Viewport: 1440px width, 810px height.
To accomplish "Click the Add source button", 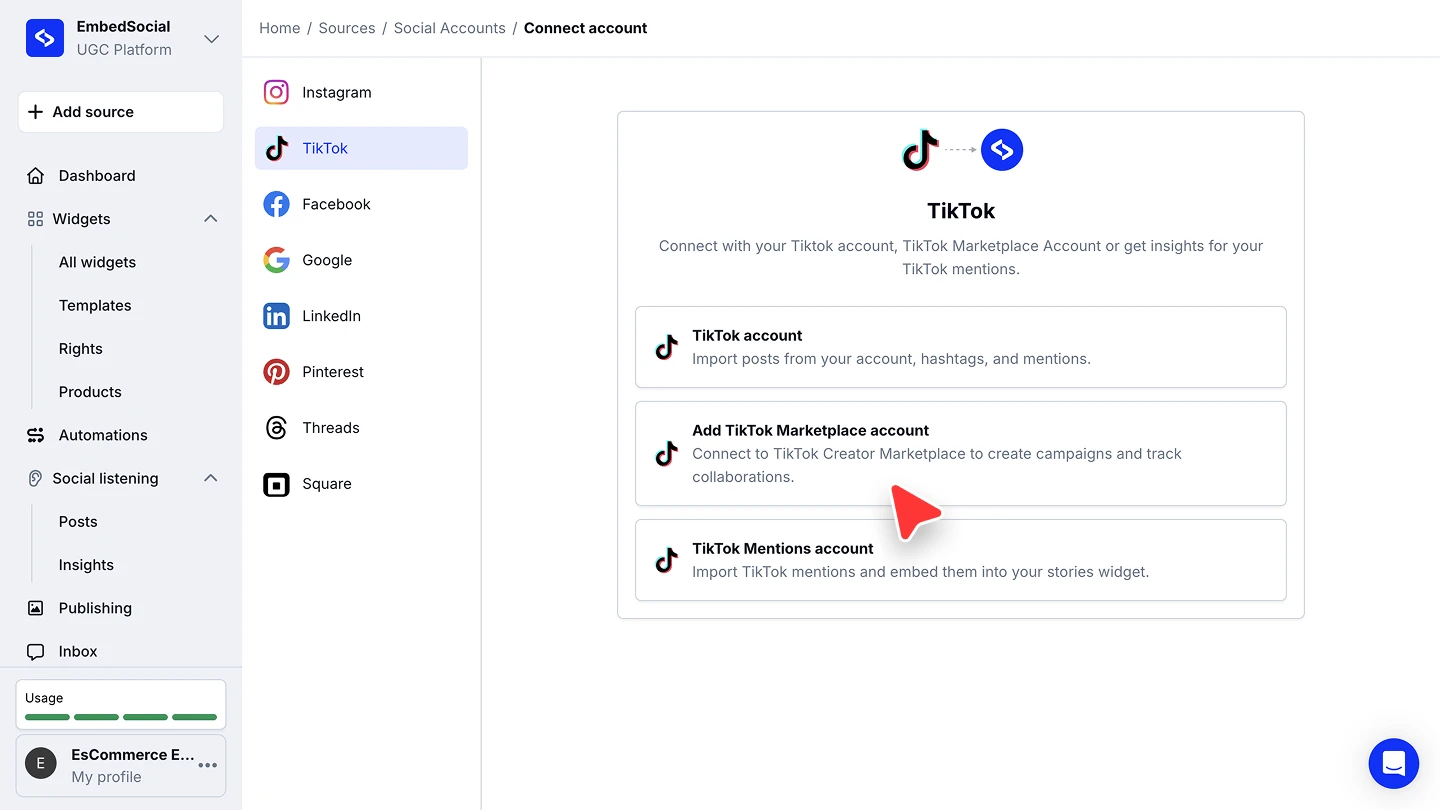I will (x=121, y=112).
